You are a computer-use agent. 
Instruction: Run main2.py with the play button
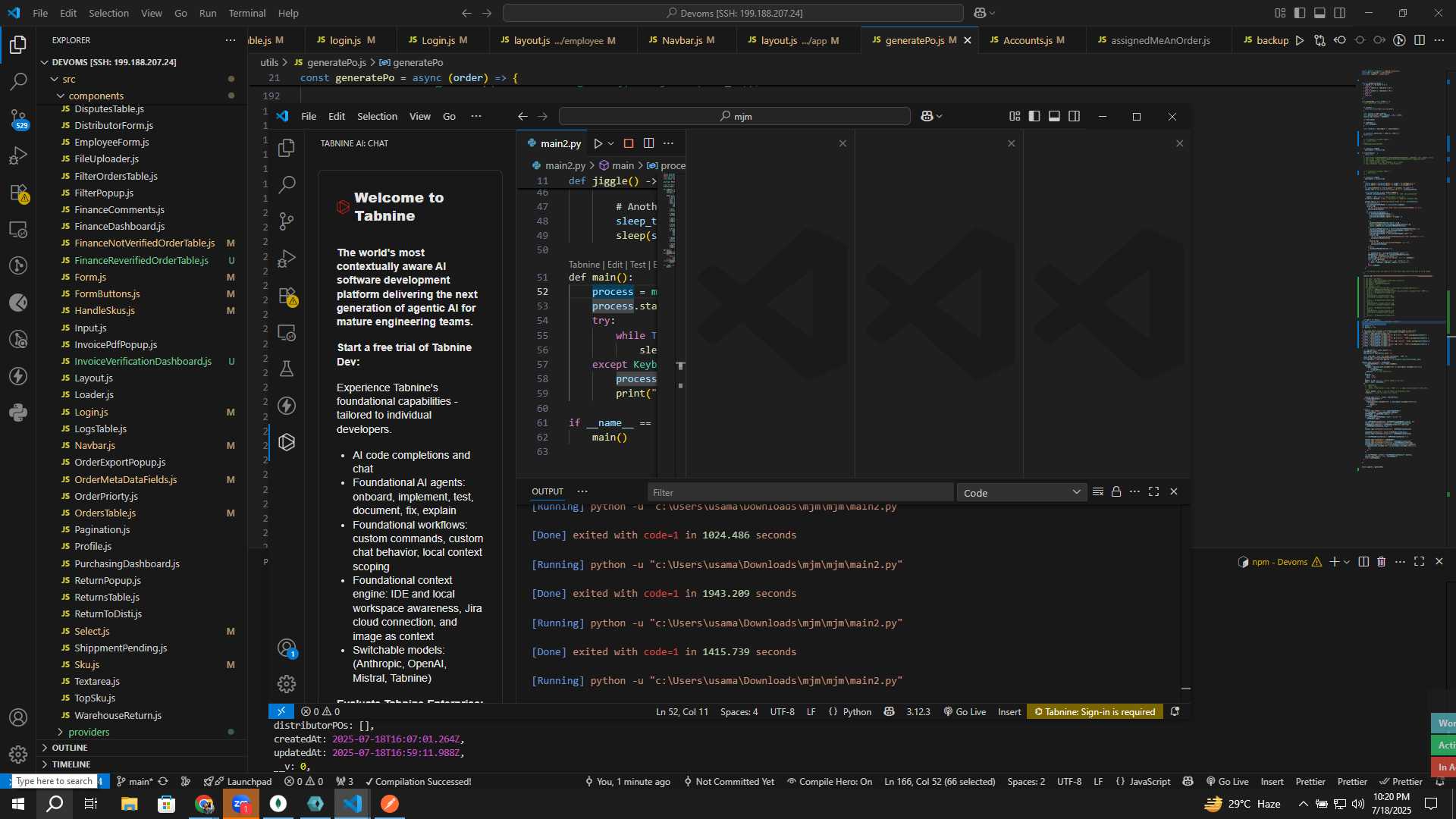[x=598, y=143]
